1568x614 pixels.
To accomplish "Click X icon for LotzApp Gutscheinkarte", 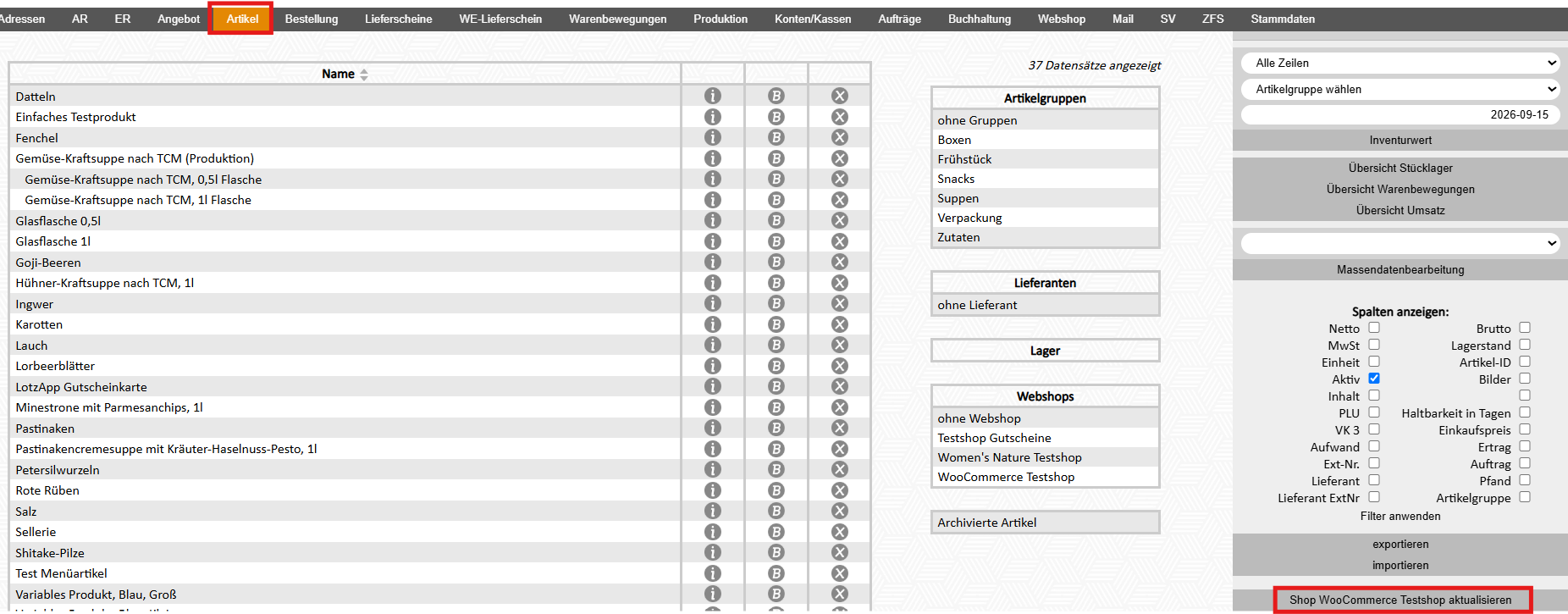I will [840, 386].
